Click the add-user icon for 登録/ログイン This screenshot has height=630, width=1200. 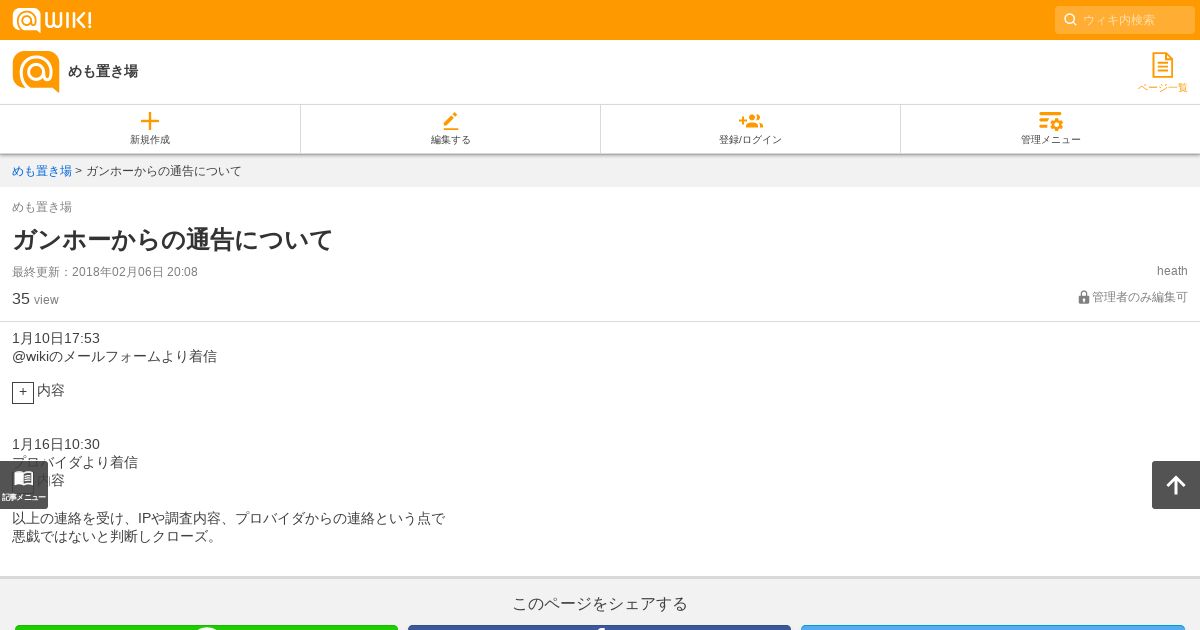coord(750,121)
